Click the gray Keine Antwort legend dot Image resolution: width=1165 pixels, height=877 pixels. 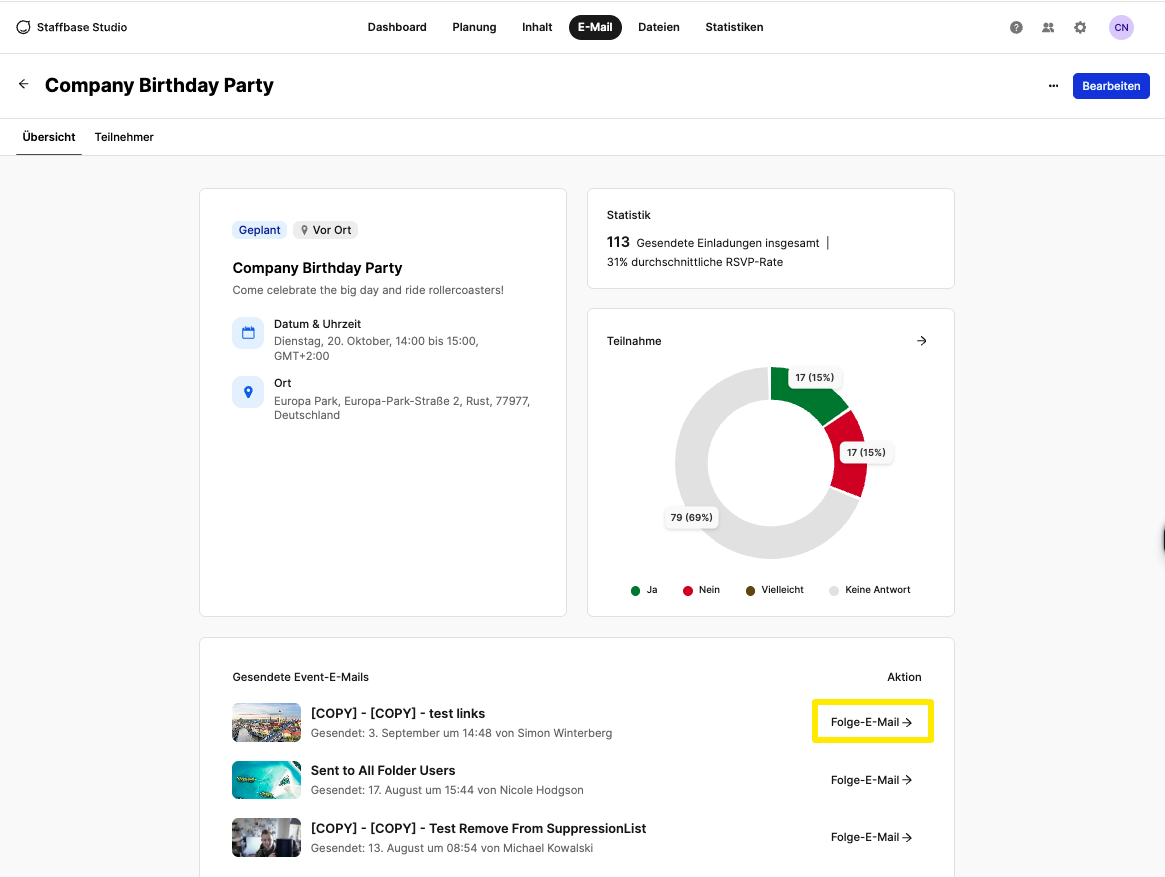834,591
